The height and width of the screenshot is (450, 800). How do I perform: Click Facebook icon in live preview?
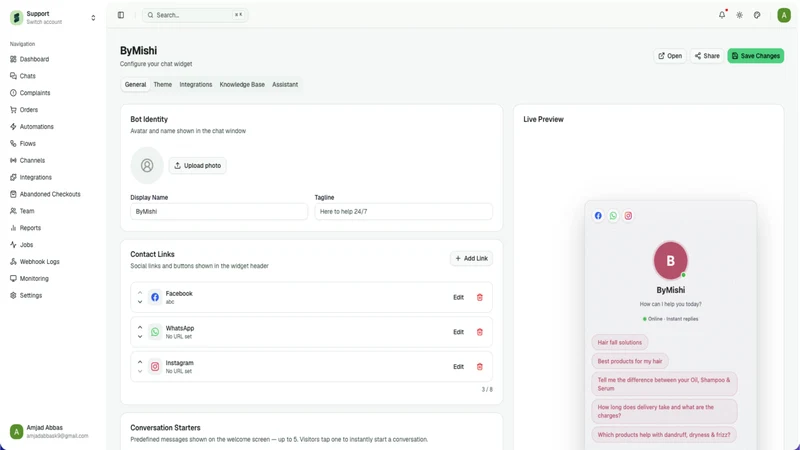pyautogui.click(x=598, y=216)
